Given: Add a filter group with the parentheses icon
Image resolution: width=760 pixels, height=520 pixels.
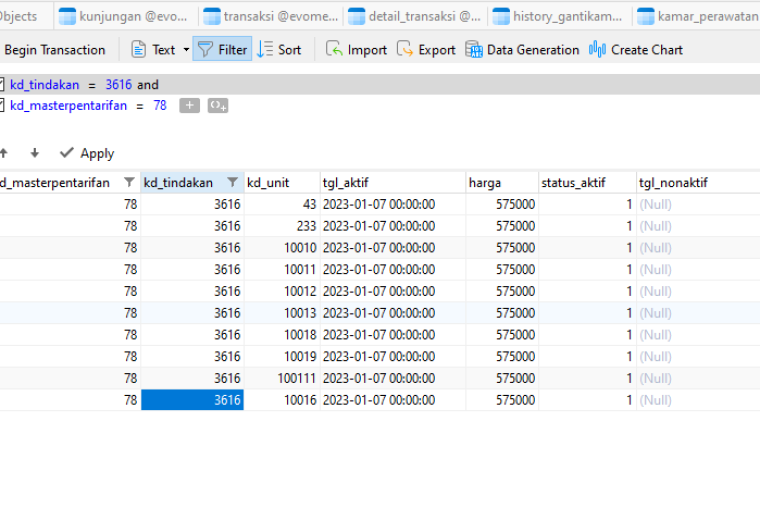Looking at the screenshot, I should (218, 105).
